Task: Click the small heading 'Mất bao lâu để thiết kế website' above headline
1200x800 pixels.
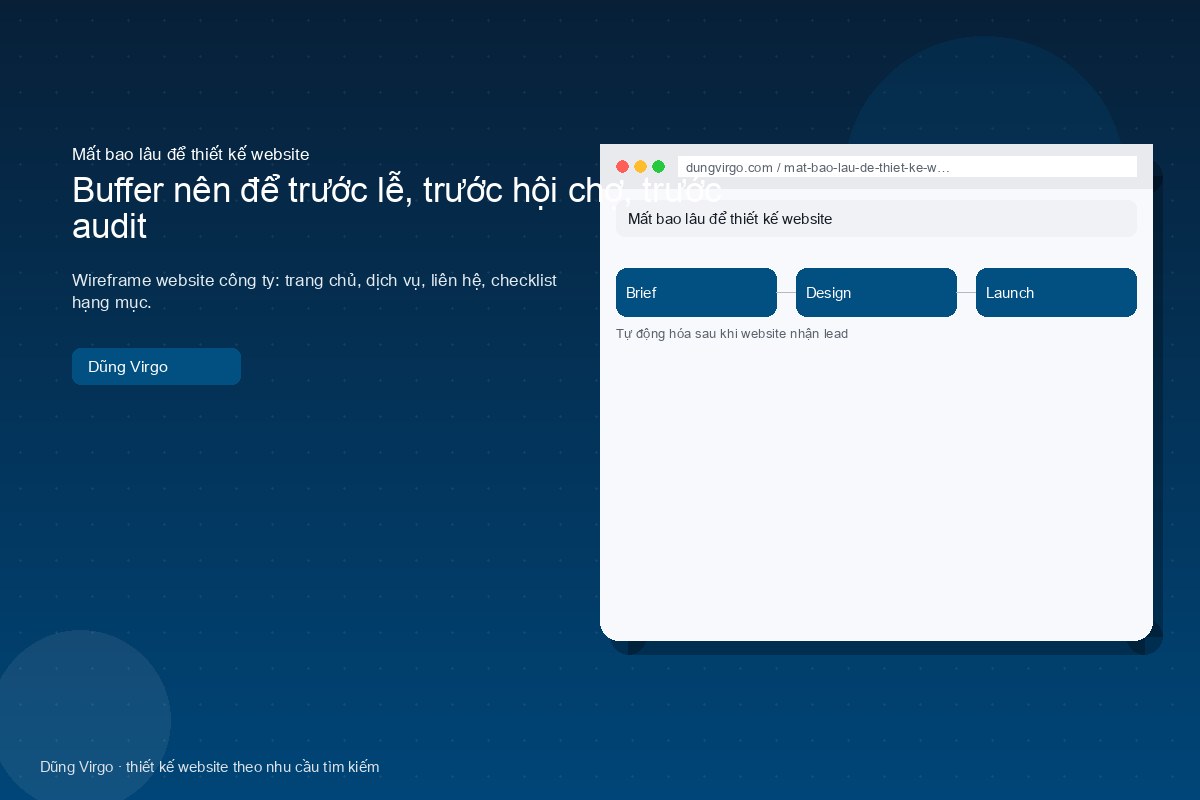Action: pos(190,154)
